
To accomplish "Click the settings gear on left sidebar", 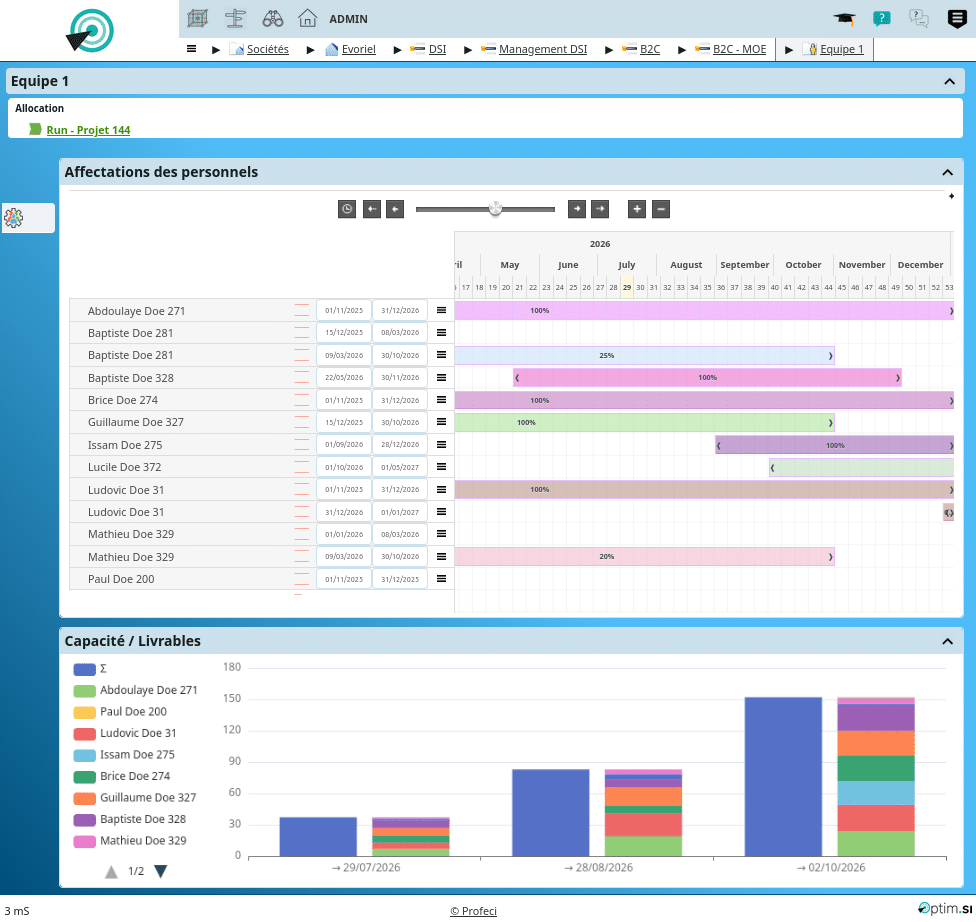I will click(x=14, y=218).
